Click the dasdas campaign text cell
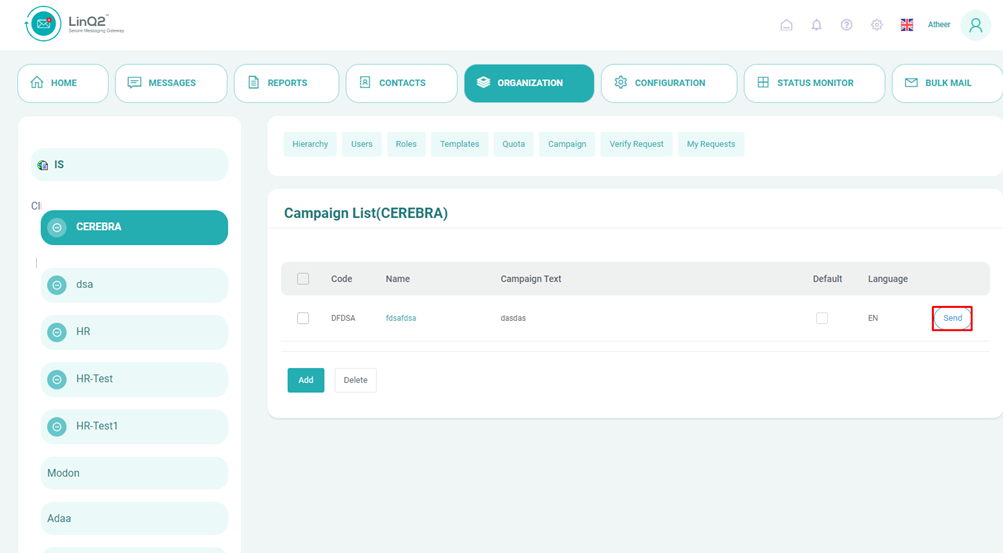The height and width of the screenshot is (553, 1003). (513, 318)
